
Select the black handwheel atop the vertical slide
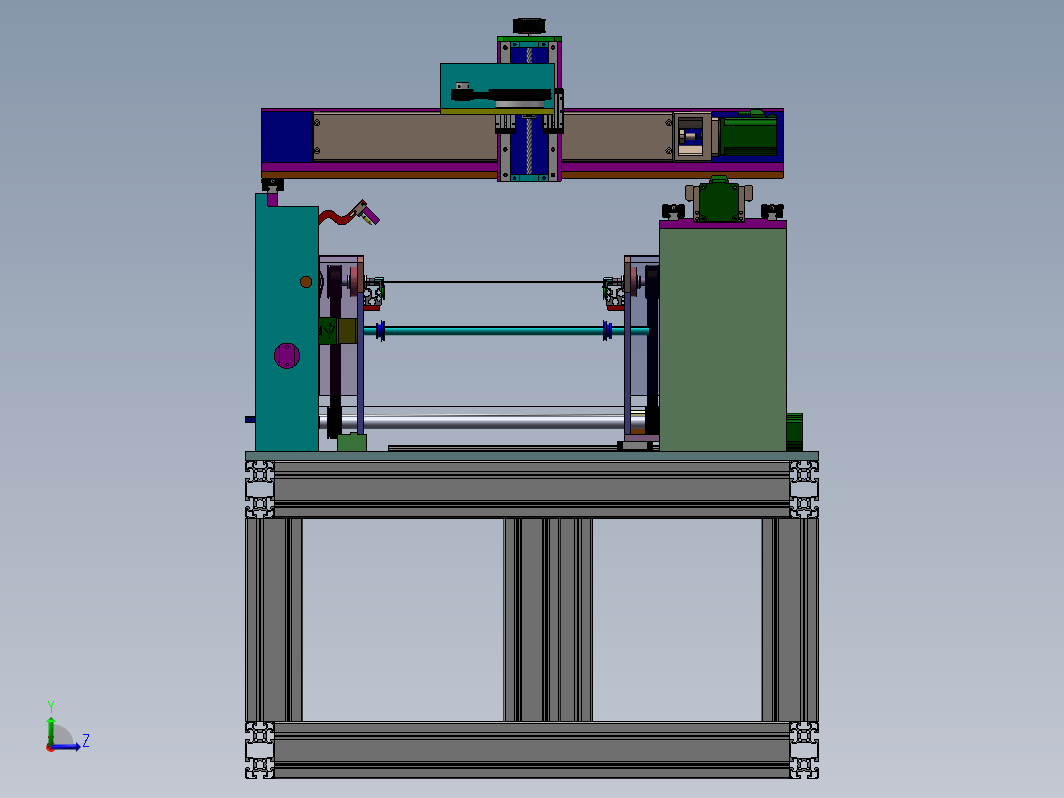[x=529, y=26]
